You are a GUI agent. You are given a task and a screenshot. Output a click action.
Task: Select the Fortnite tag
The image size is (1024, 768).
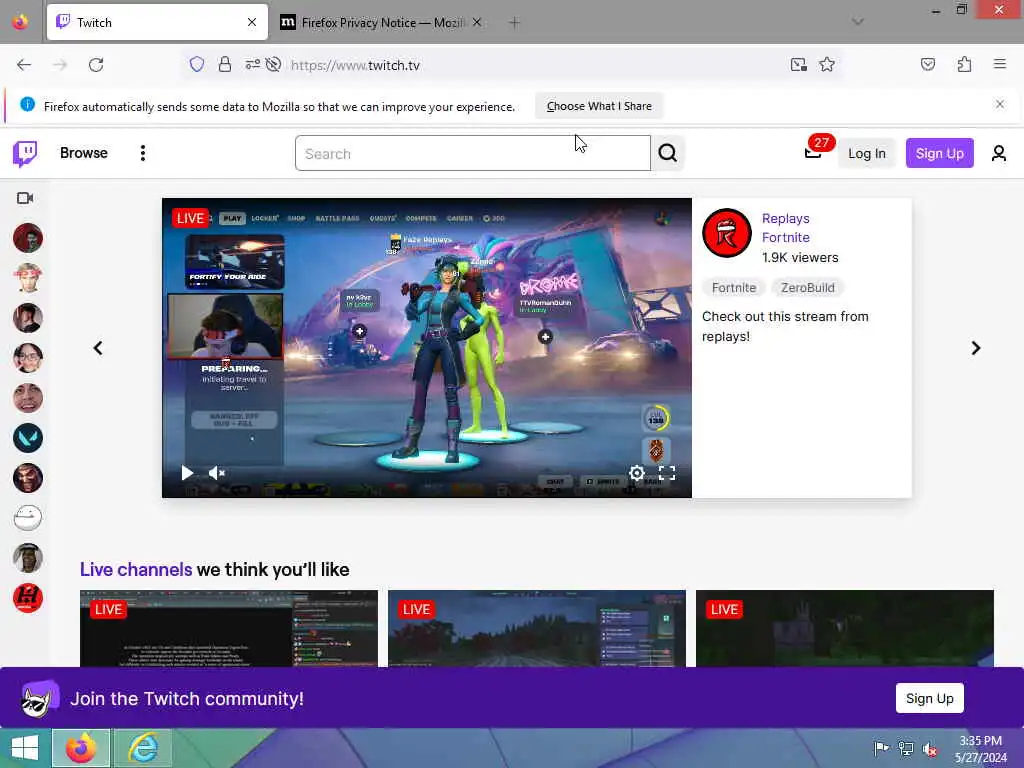point(733,288)
